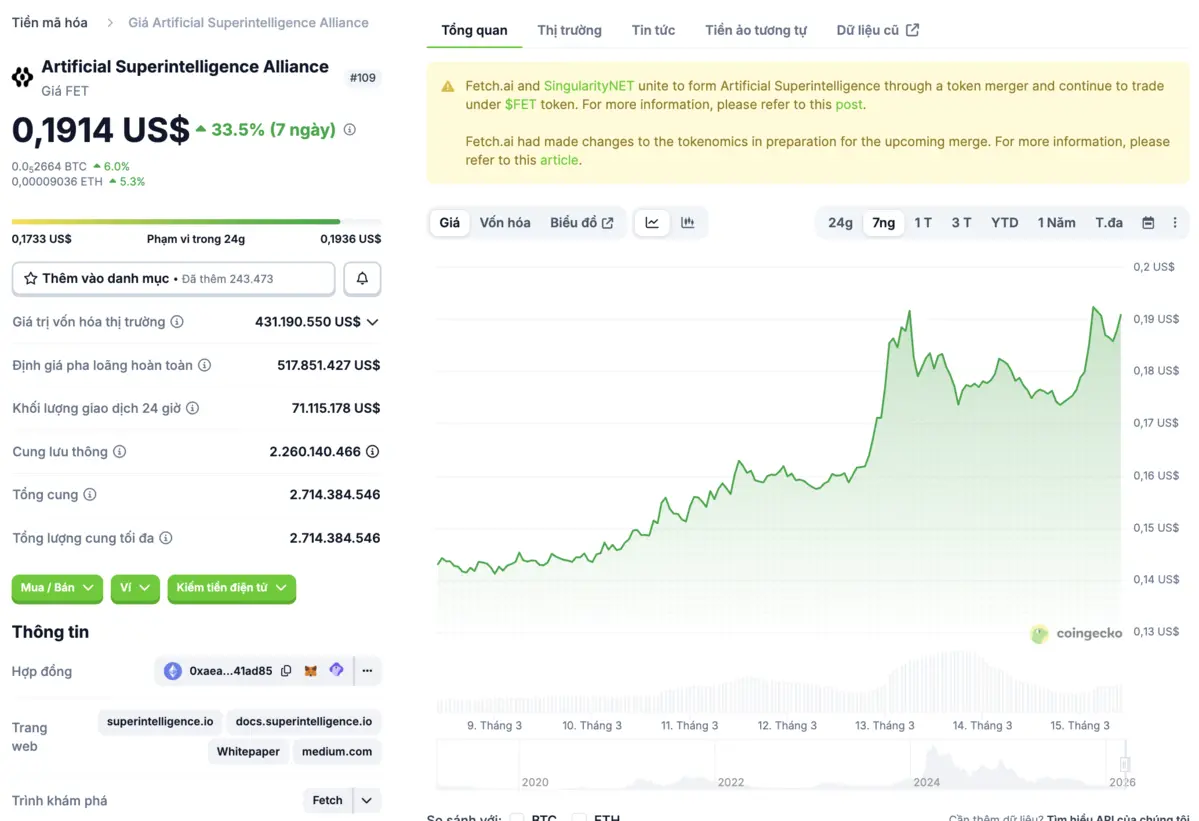Switch to line chart view icon

click(x=652, y=223)
